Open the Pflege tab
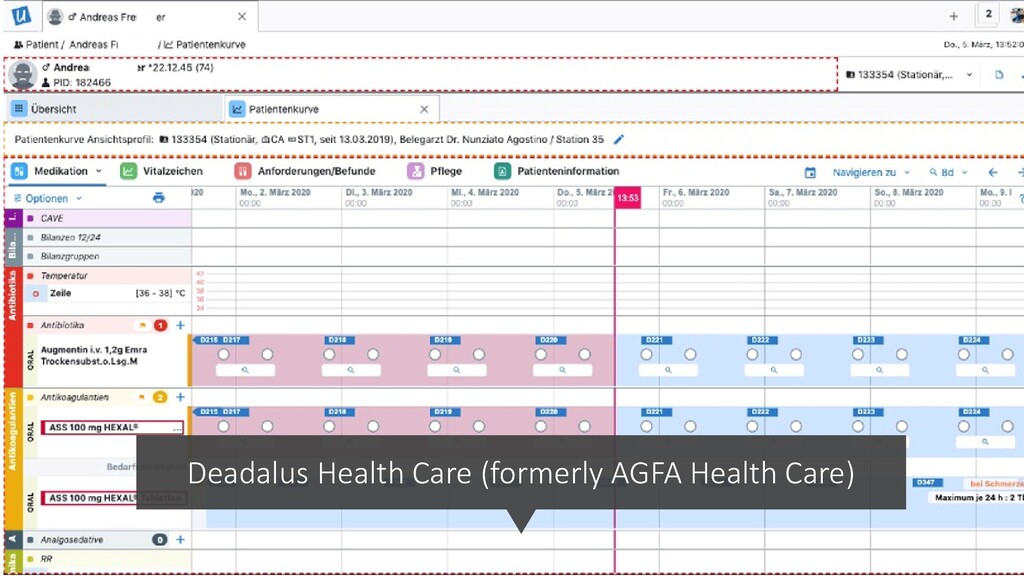Image resolution: width=1024 pixels, height=576 pixels. (434, 171)
